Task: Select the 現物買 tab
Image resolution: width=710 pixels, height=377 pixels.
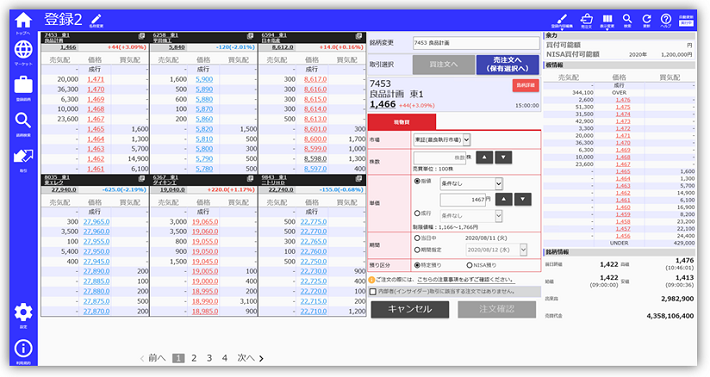Action: click(x=402, y=122)
